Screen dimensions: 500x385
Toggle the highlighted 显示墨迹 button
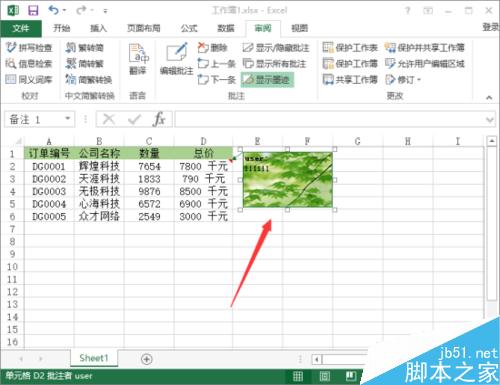tap(267, 79)
